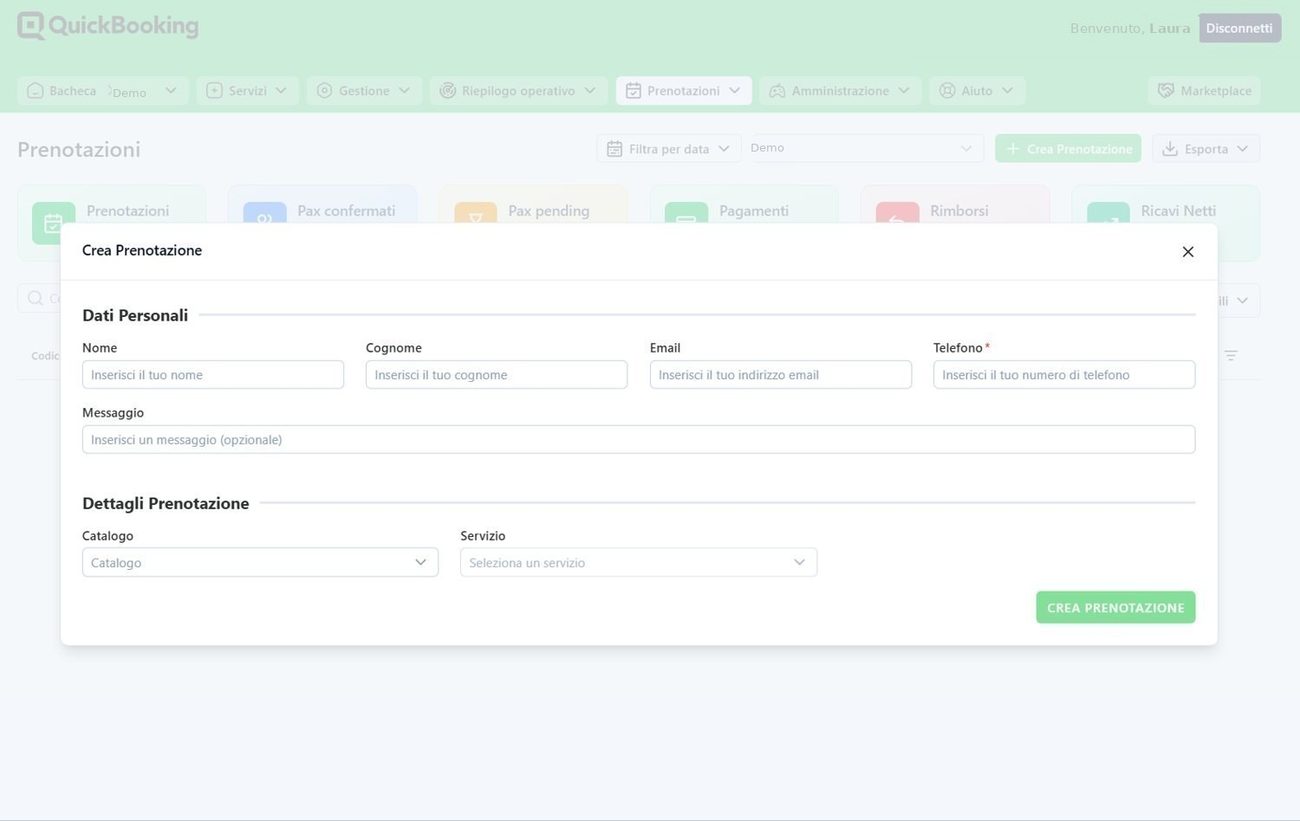The width and height of the screenshot is (1300, 821).
Task: Open the Prenotazioni menu
Action: pyautogui.click(x=684, y=91)
